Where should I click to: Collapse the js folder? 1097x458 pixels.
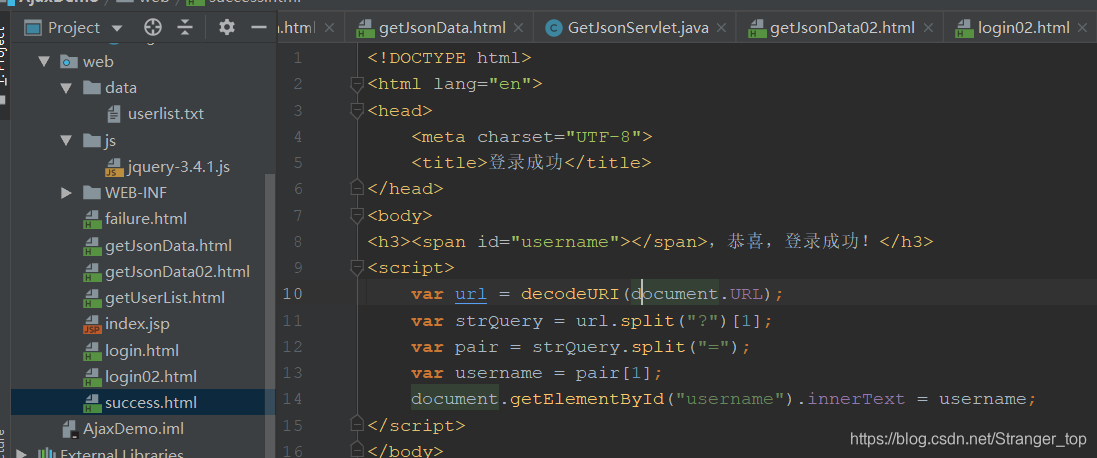[x=66, y=141]
